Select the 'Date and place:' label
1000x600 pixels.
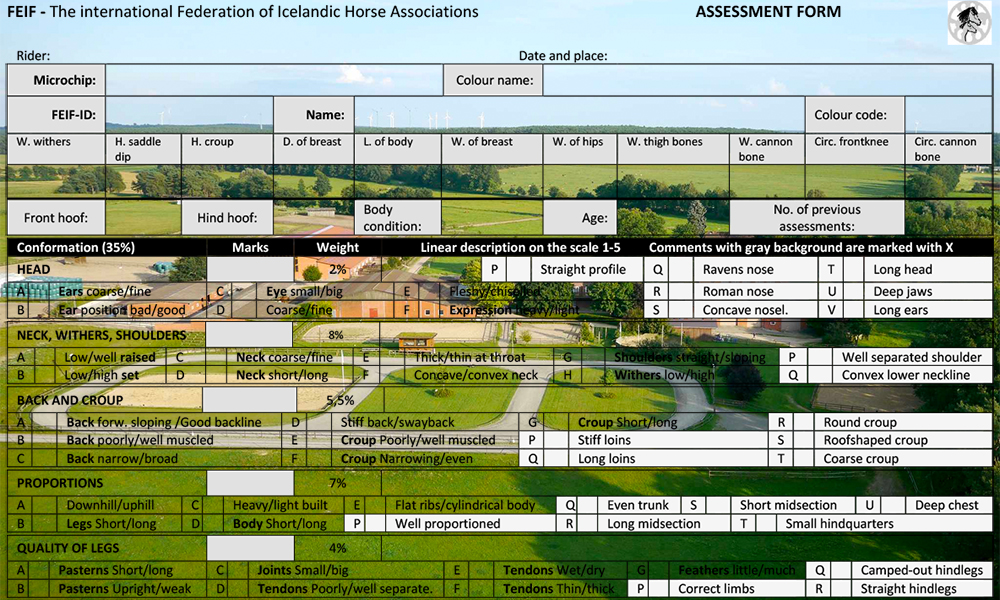[x=563, y=55]
